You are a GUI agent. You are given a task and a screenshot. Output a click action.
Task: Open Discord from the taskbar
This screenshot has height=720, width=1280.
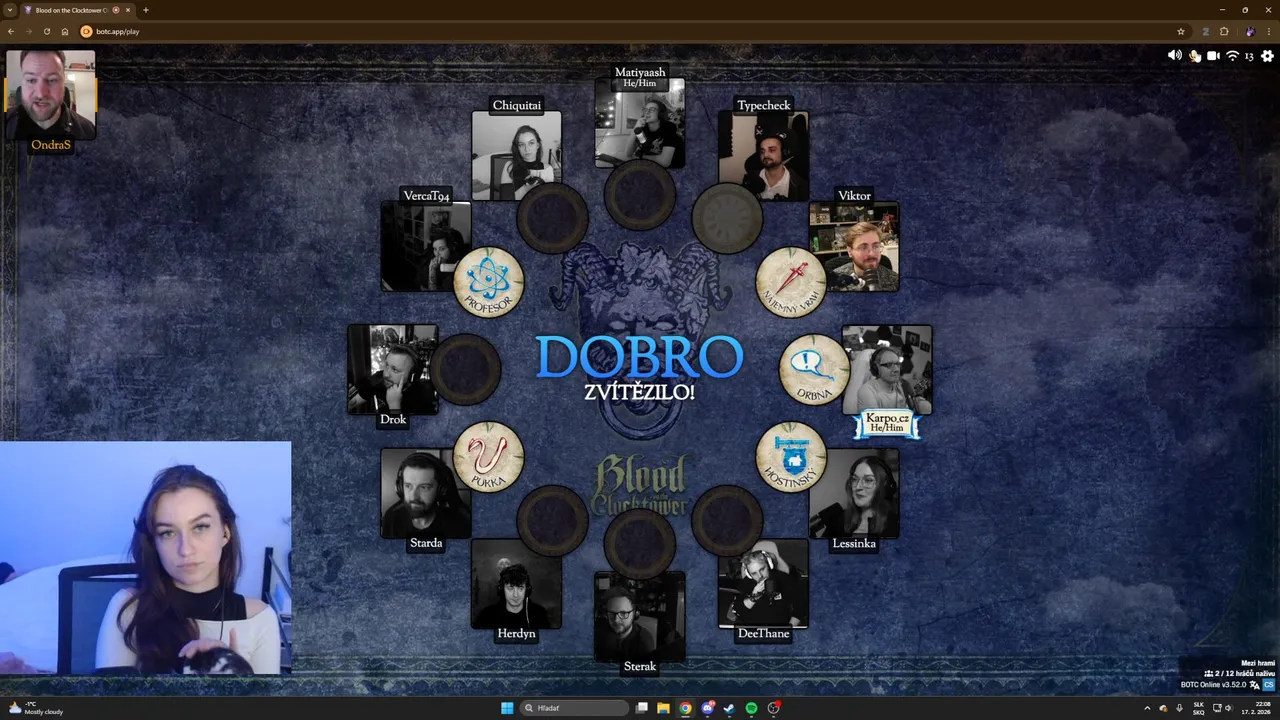pyautogui.click(x=707, y=708)
